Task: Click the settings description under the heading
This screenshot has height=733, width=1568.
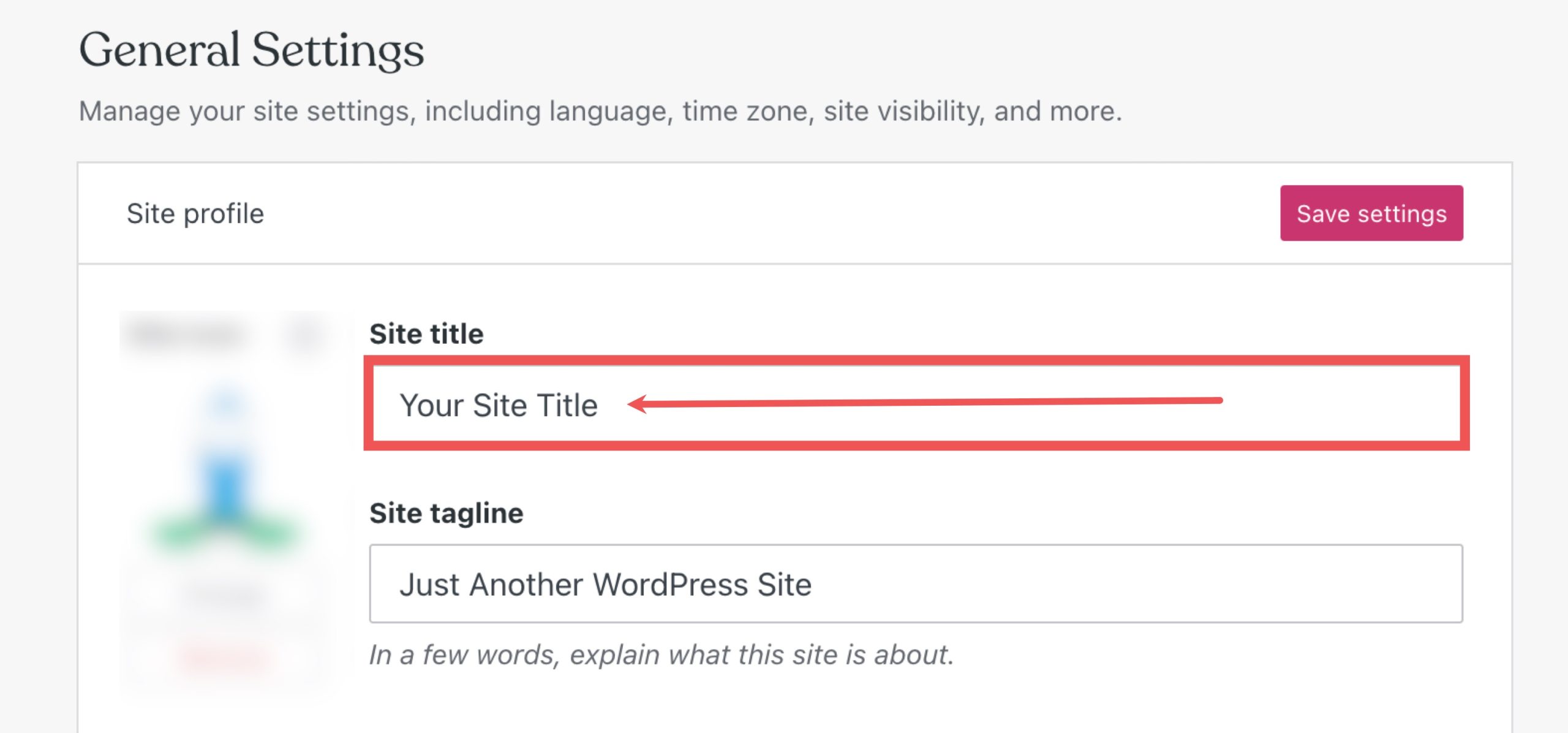Action: tap(600, 110)
